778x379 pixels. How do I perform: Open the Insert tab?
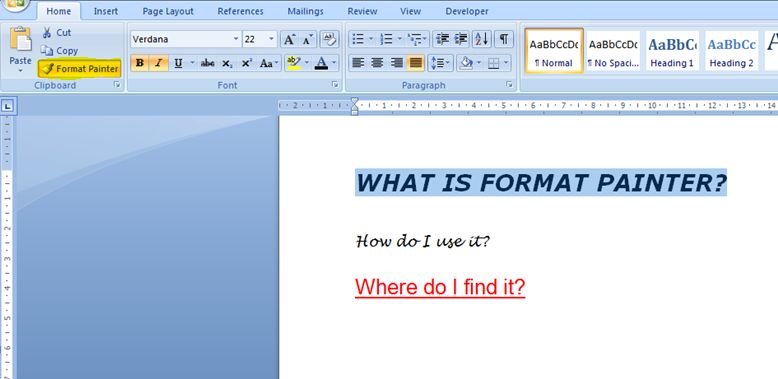tap(106, 11)
